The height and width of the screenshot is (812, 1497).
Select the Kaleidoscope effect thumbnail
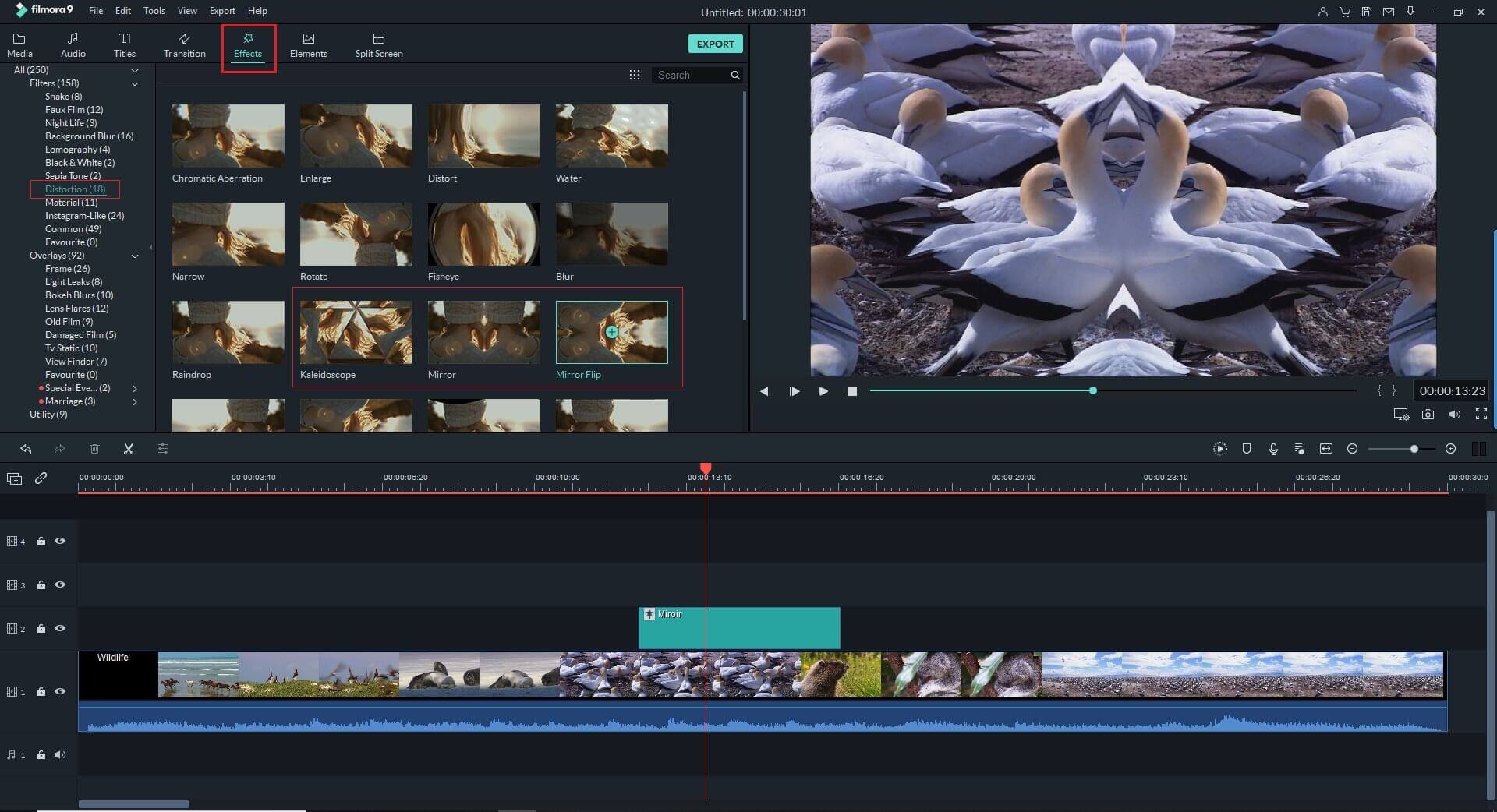(x=356, y=332)
